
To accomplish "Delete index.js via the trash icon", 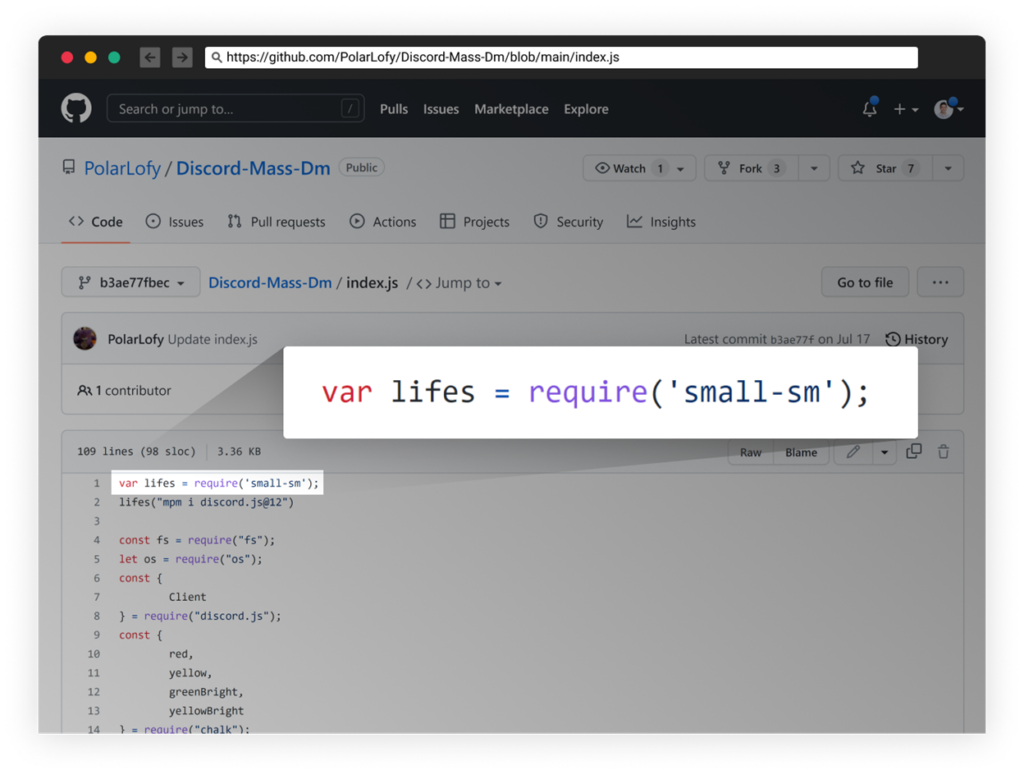I will click(943, 451).
